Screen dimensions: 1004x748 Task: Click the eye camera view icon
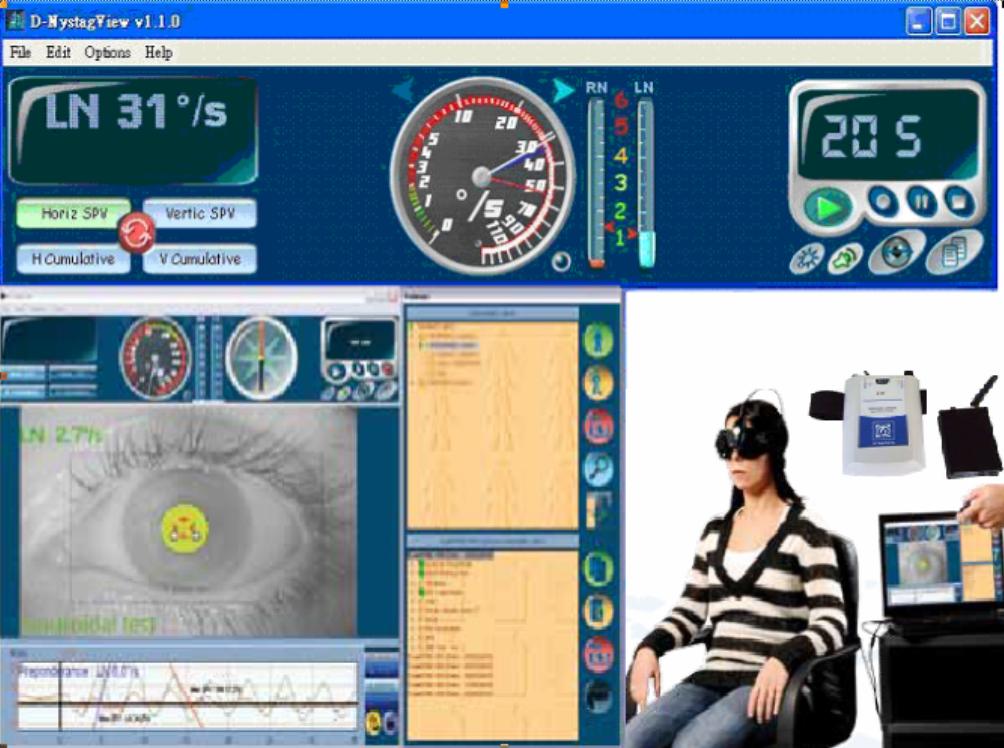tap(895, 253)
